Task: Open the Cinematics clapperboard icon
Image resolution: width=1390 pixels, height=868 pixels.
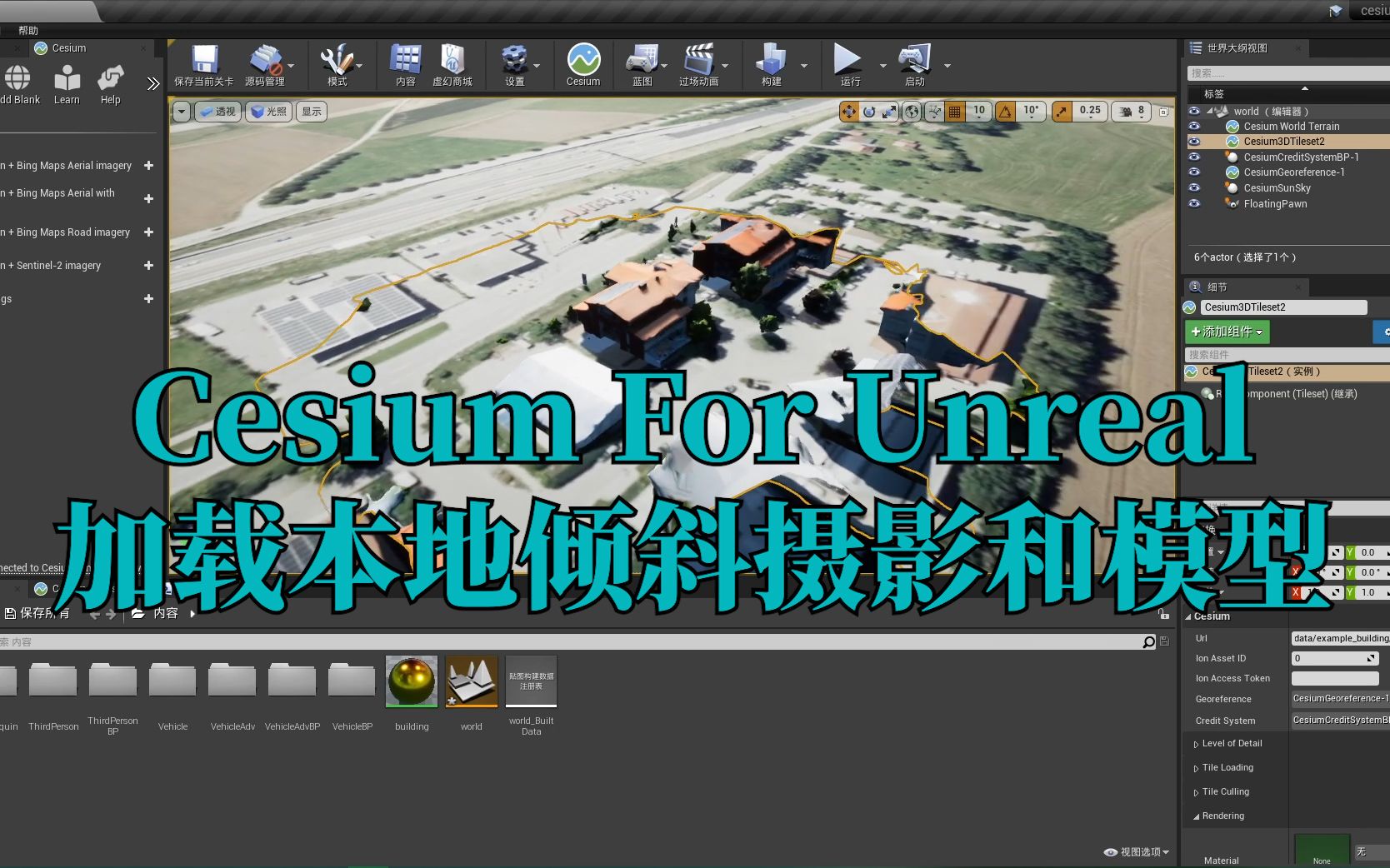Action: 699,60
